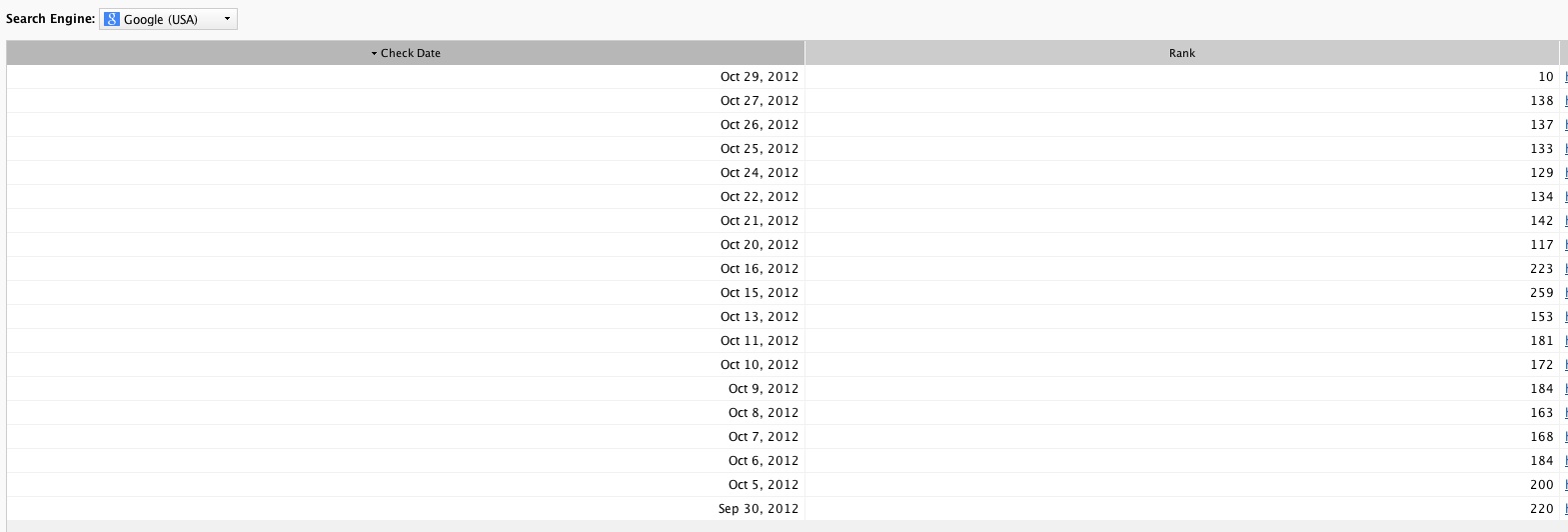Image resolution: width=1568 pixels, height=532 pixels.
Task: Click the dropdown arrow beside Google (USA)
Action: click(x=227, y=19)
